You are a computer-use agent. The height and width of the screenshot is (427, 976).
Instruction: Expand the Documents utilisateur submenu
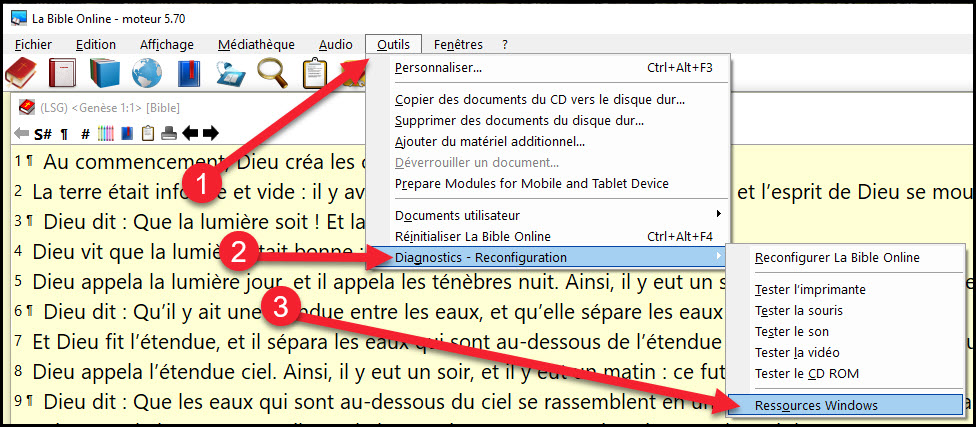point(553,215)
